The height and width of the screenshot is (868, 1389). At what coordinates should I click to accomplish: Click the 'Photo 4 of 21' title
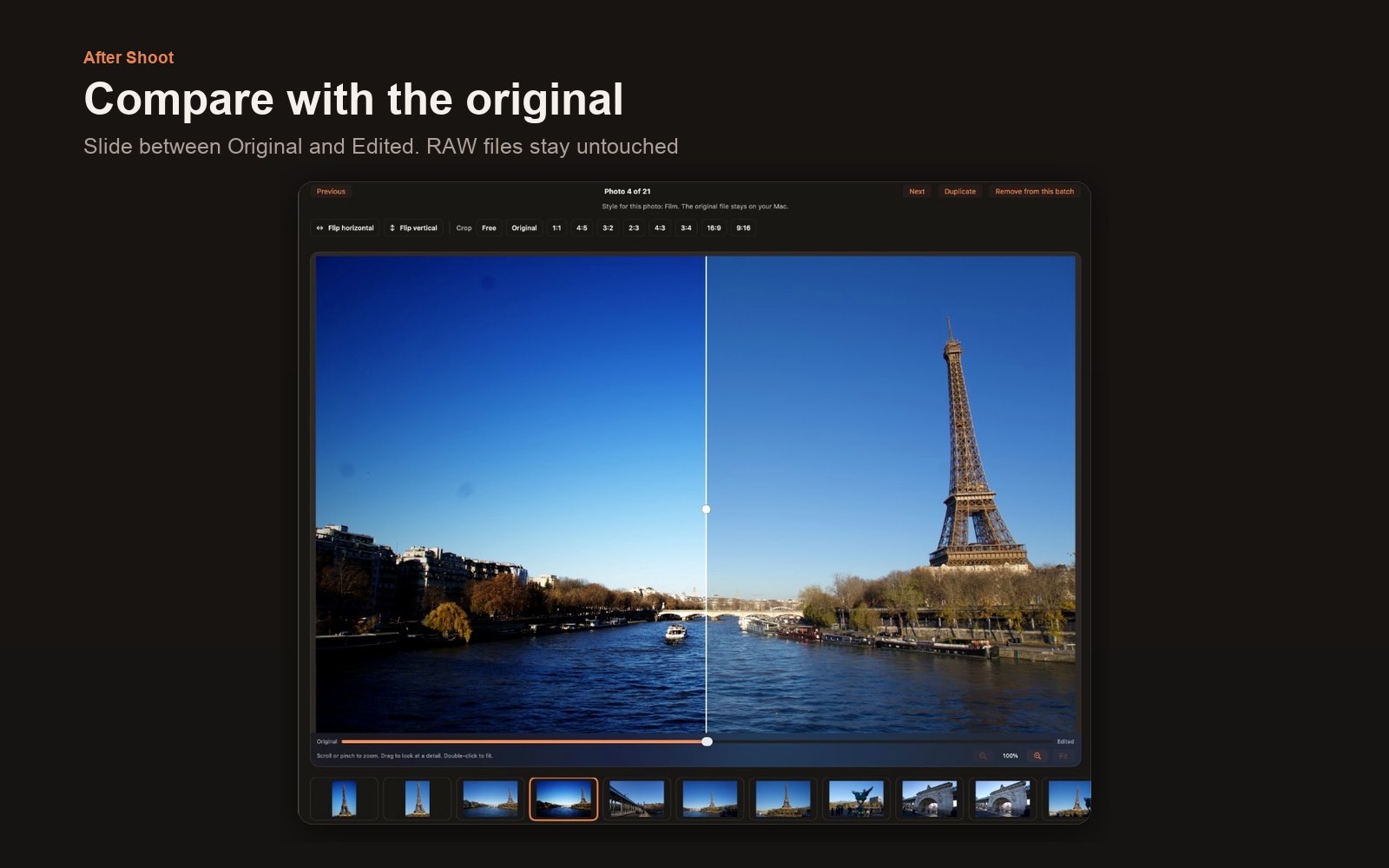(x=628, y=191)
